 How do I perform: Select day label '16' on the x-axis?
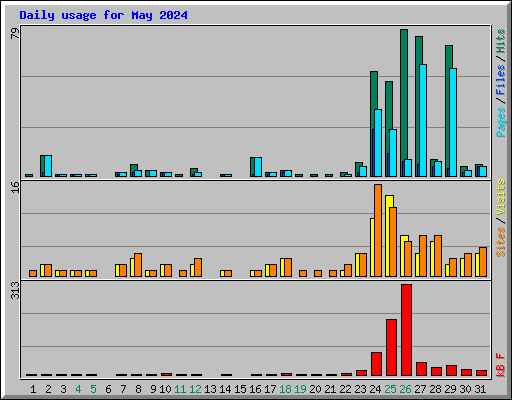pos(255,389)
